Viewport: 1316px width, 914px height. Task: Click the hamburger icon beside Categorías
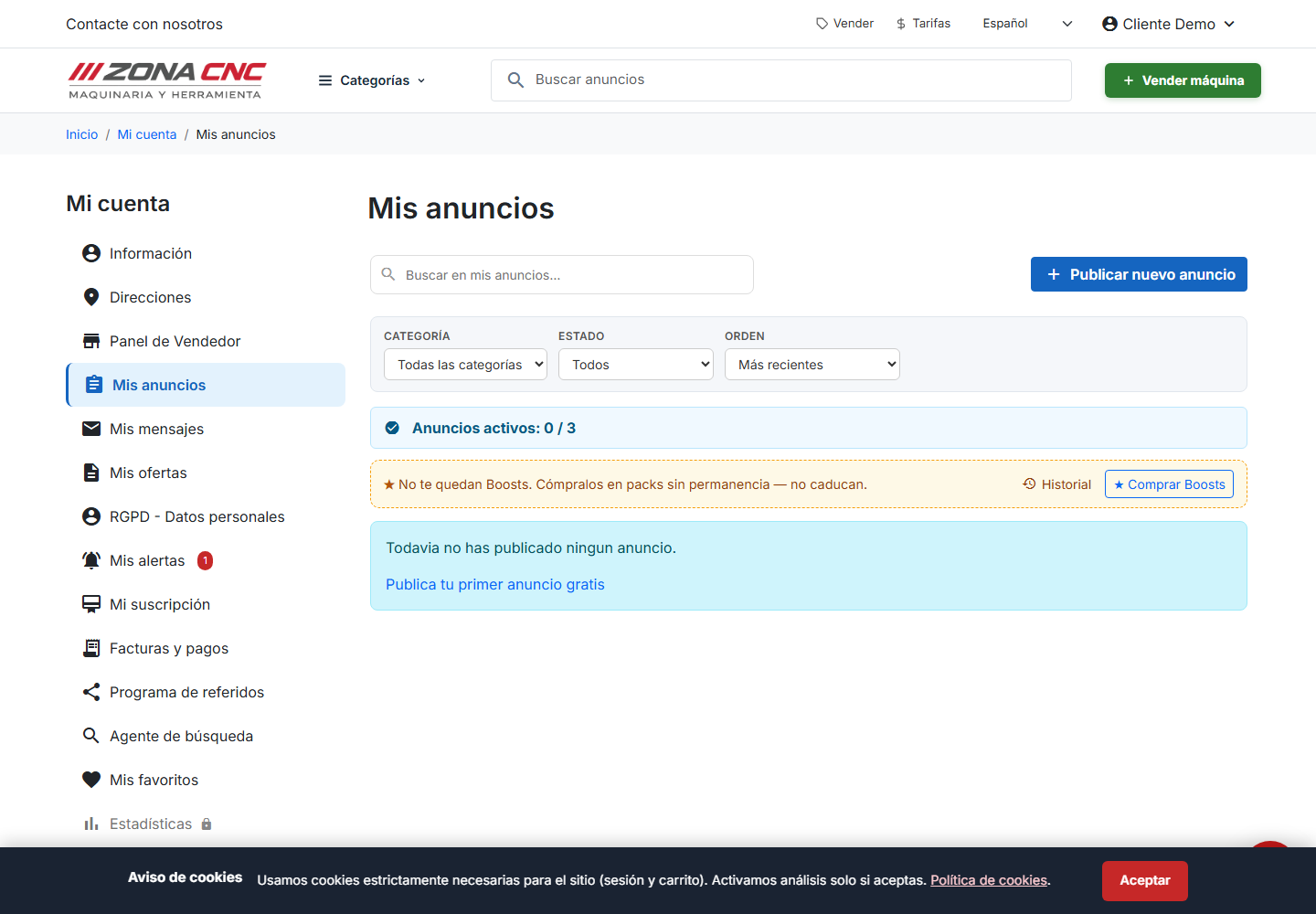(x=325, y=80)
